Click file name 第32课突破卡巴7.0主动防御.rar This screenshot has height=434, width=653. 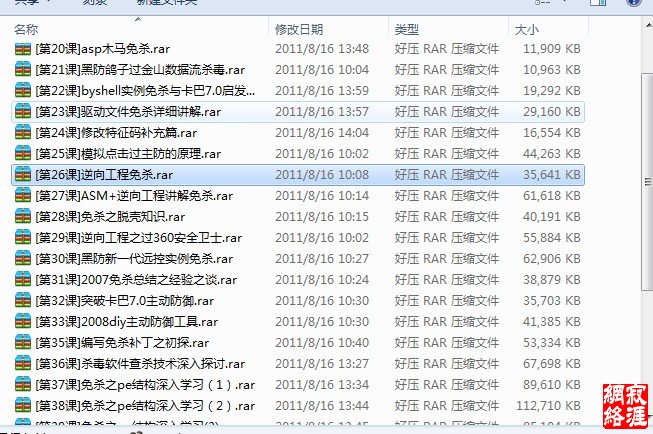(x=125, y=301)
